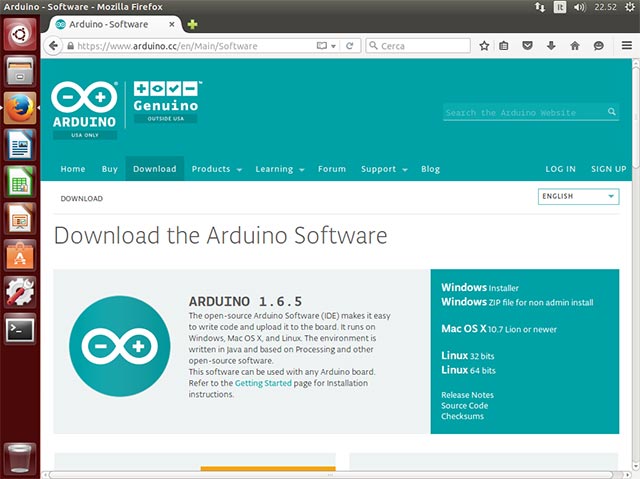The width and height of the screenshot is (640, 479).
Task: Download Linux 64 bits version
Action: (468, 370)
